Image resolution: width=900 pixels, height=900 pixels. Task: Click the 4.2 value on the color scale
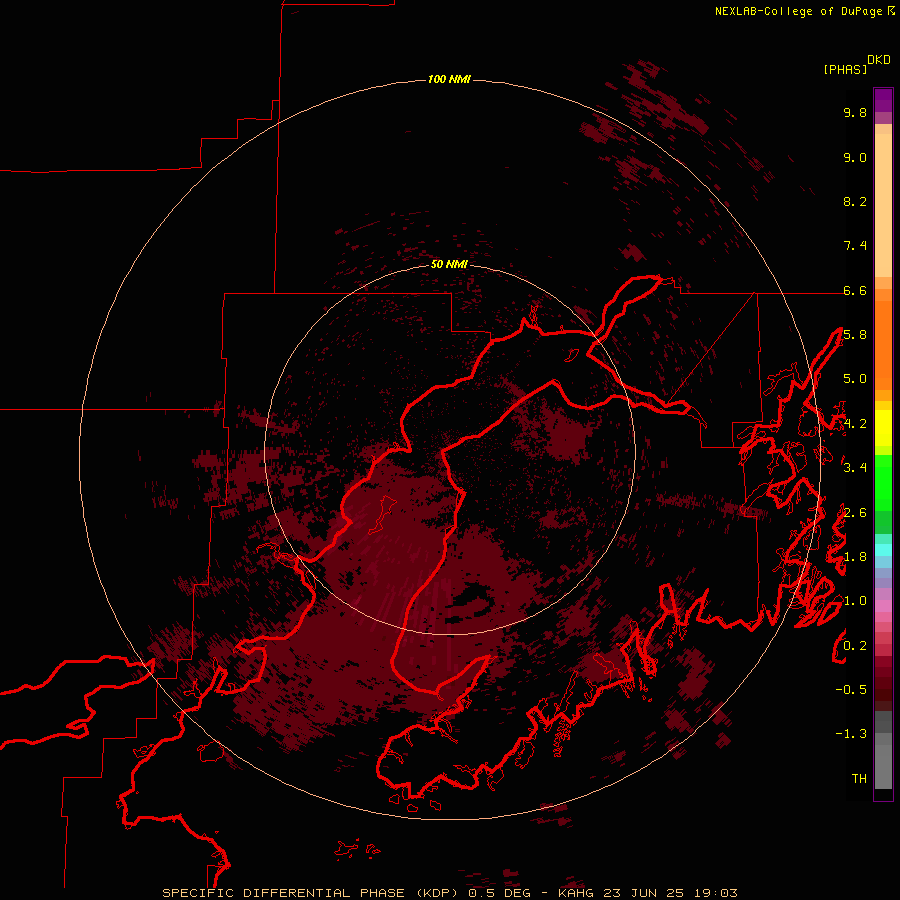point(855,424)
